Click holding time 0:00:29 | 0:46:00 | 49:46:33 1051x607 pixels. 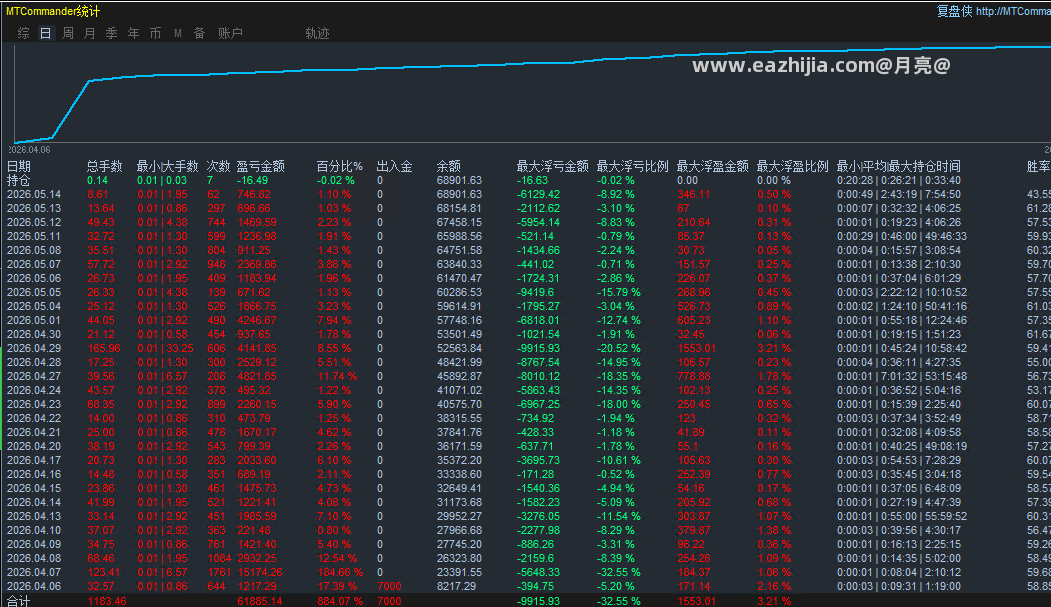click(x=902, y=237)
